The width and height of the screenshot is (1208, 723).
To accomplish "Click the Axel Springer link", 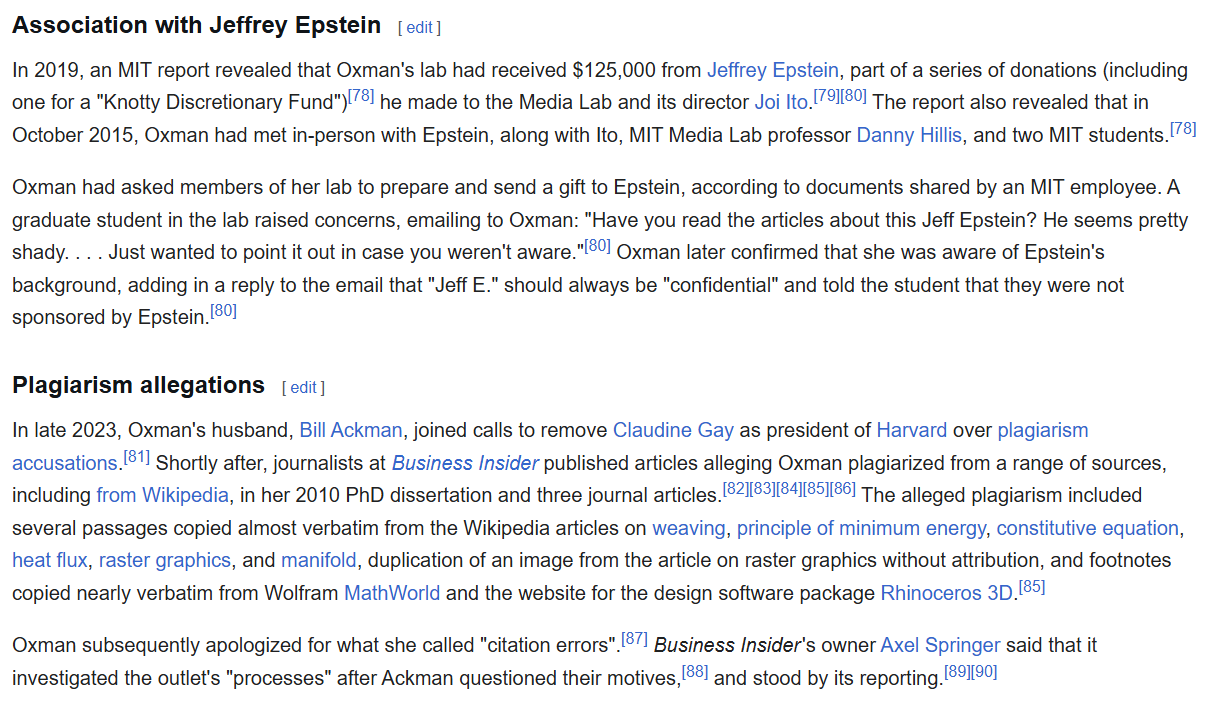I will tap(939, 645).
